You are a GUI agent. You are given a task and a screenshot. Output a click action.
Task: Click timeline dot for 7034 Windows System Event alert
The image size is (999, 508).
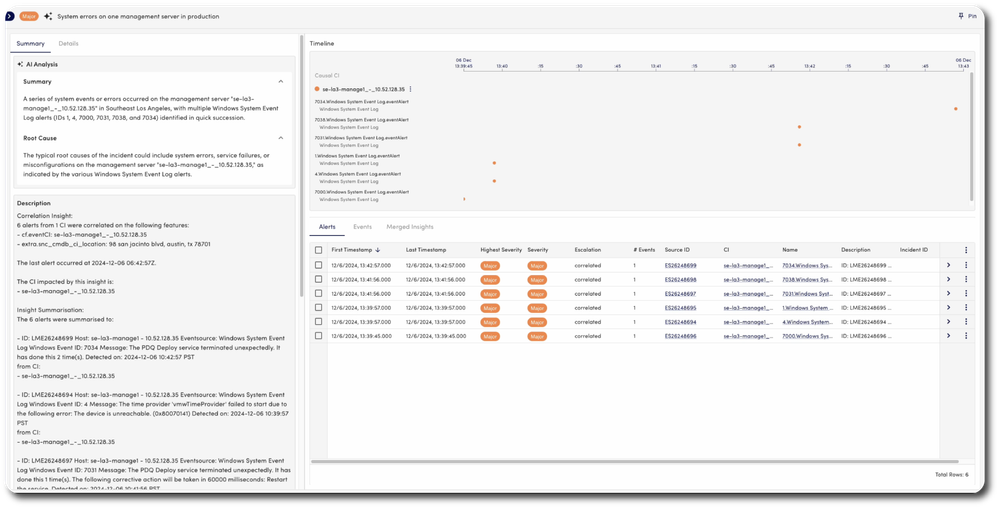[955, 108]
